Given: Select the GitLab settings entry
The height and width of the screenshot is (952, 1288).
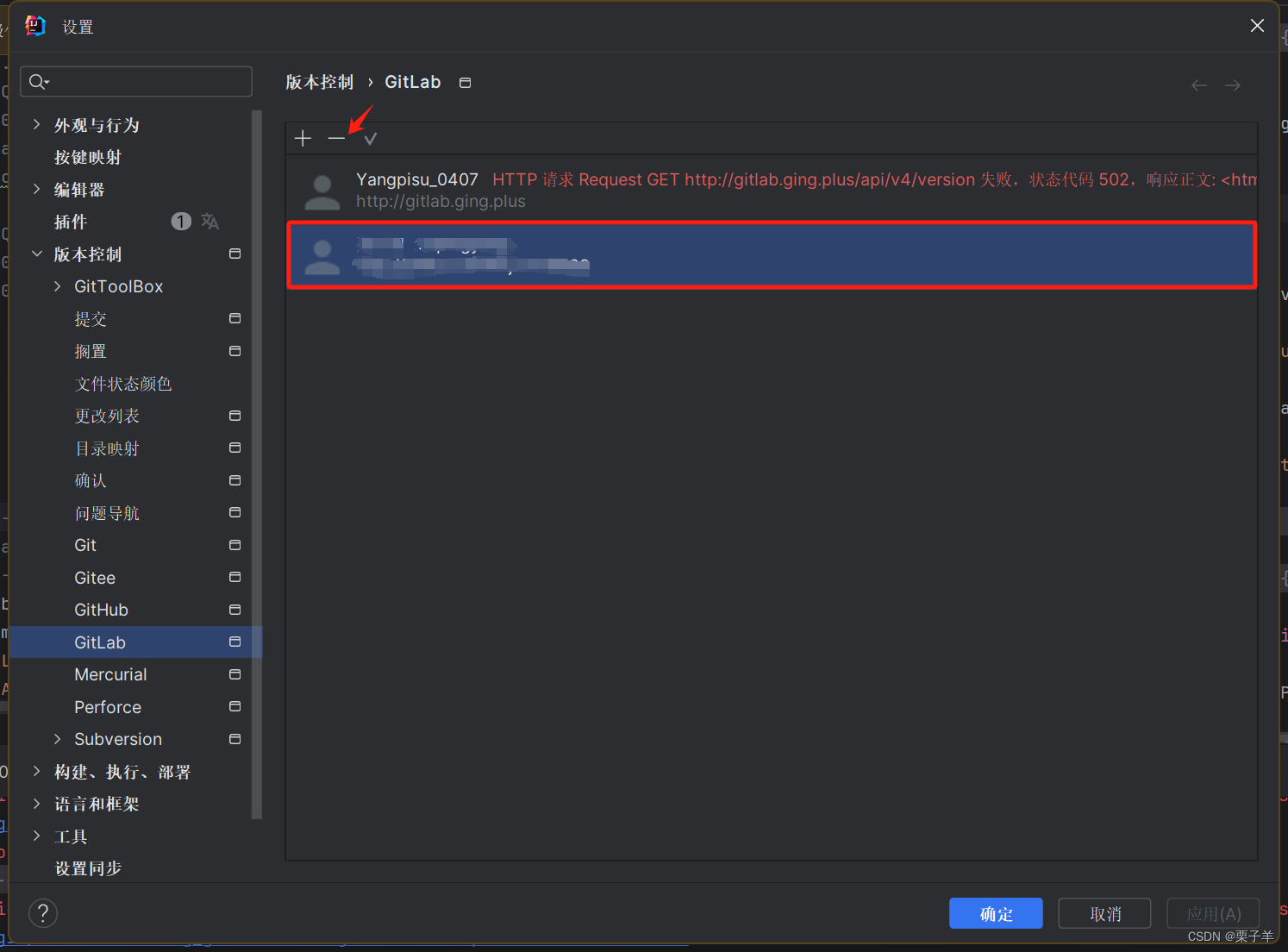Looking at the screenshot, I should pyautogui.click(x=135, y=642).
